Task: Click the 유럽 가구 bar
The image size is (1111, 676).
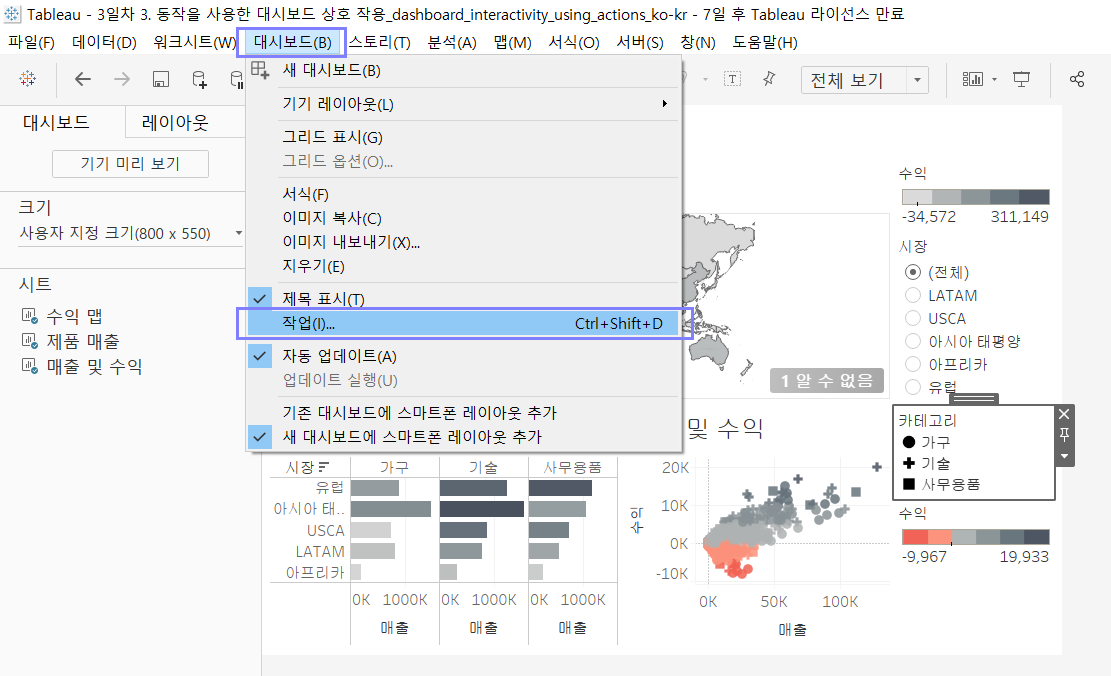Action: [375, 488]
